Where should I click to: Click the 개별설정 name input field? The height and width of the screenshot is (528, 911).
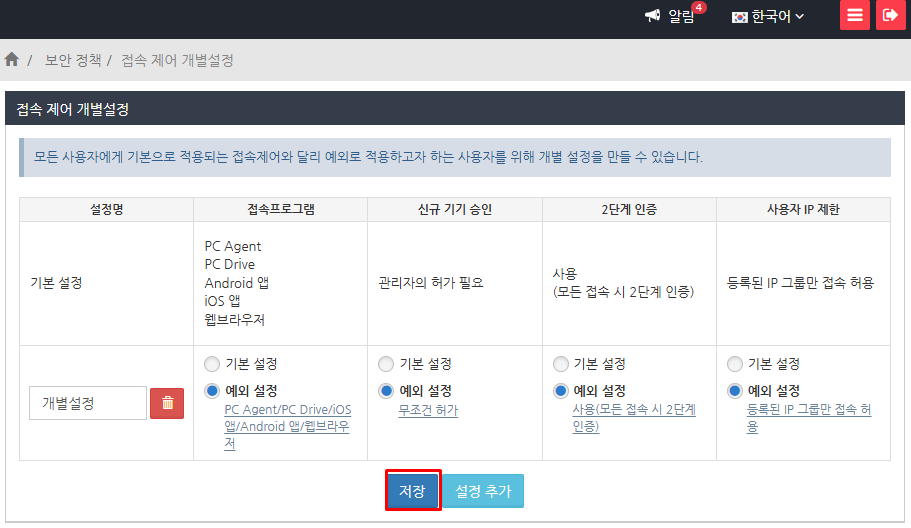88,403
